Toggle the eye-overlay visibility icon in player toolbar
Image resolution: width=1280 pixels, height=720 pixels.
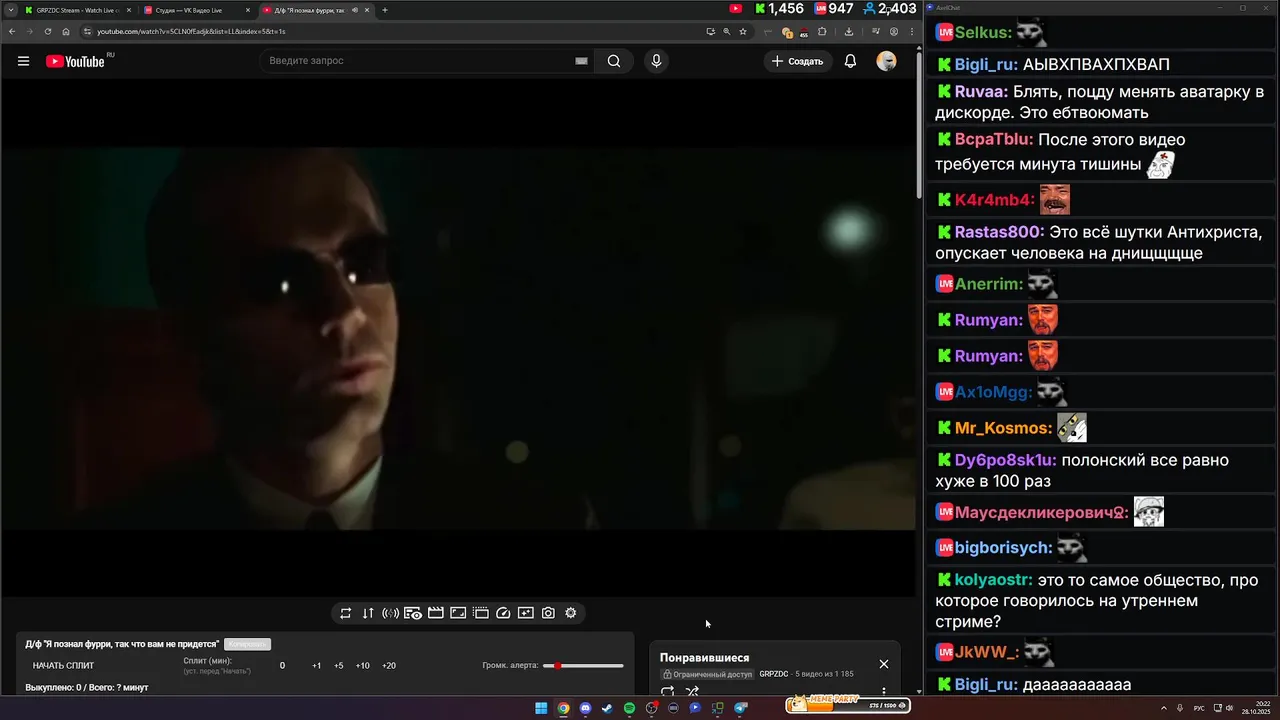pos(413,613)
